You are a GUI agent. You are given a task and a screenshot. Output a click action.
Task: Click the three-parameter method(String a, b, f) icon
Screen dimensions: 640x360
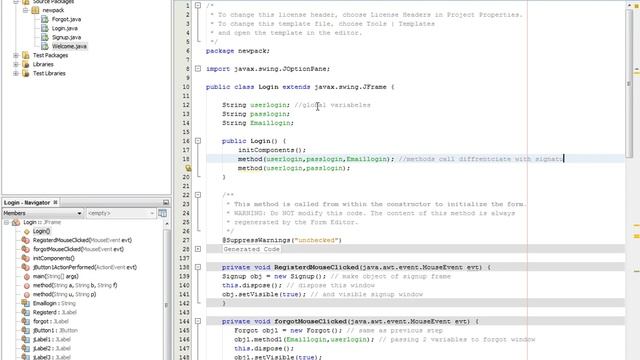coord(27,285)
